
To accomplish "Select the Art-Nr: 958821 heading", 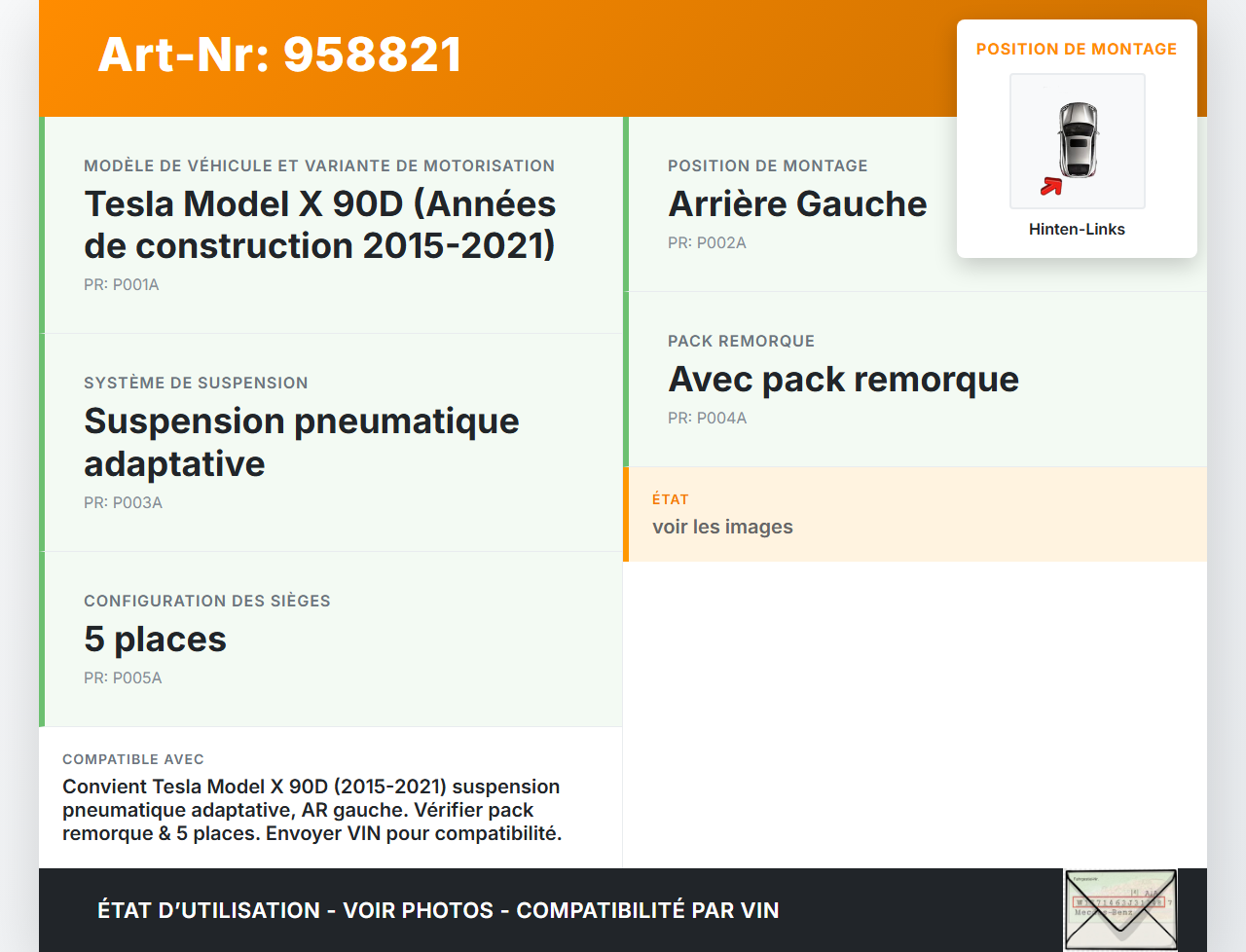I will coord(280,55).
